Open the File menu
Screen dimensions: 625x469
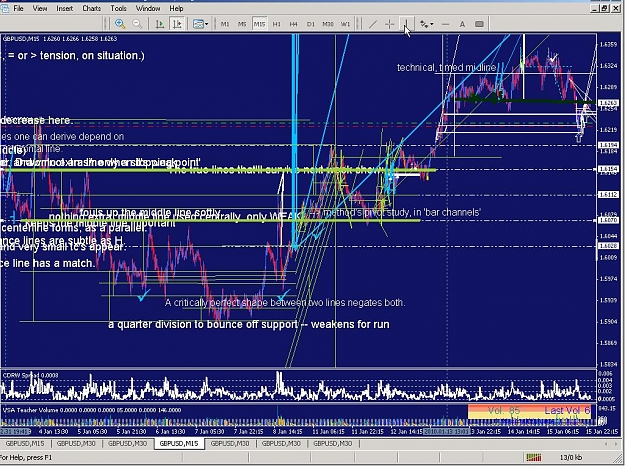click(x=18, y=8)
